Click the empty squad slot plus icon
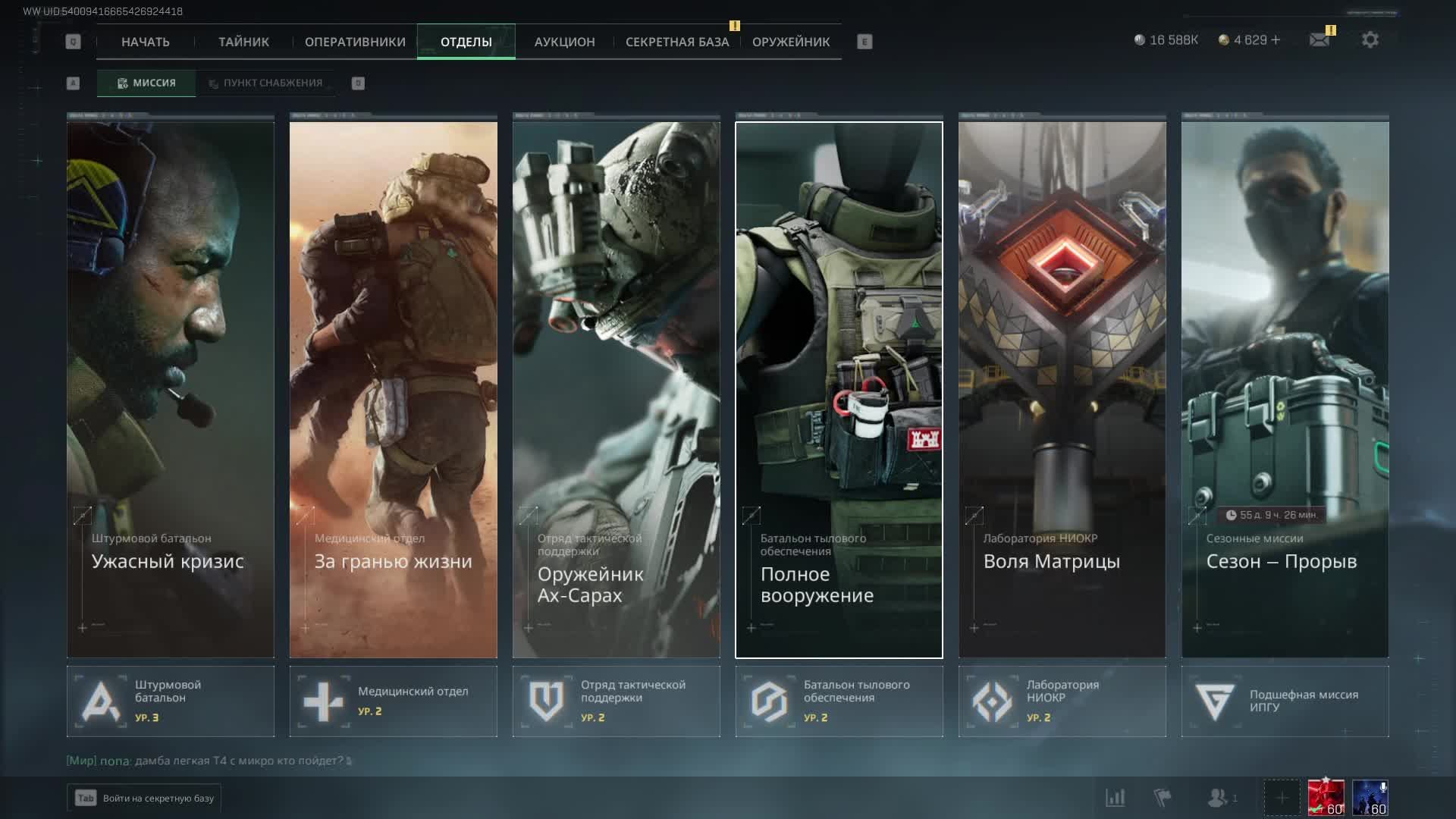This screenshot has height=819, width=1456. (1282, 798)
